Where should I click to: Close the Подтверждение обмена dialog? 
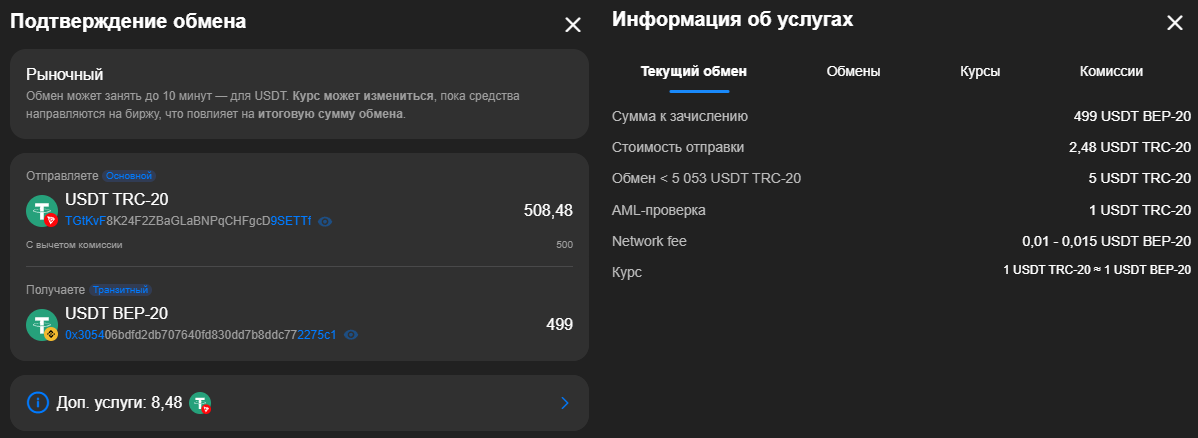point(572,24)
